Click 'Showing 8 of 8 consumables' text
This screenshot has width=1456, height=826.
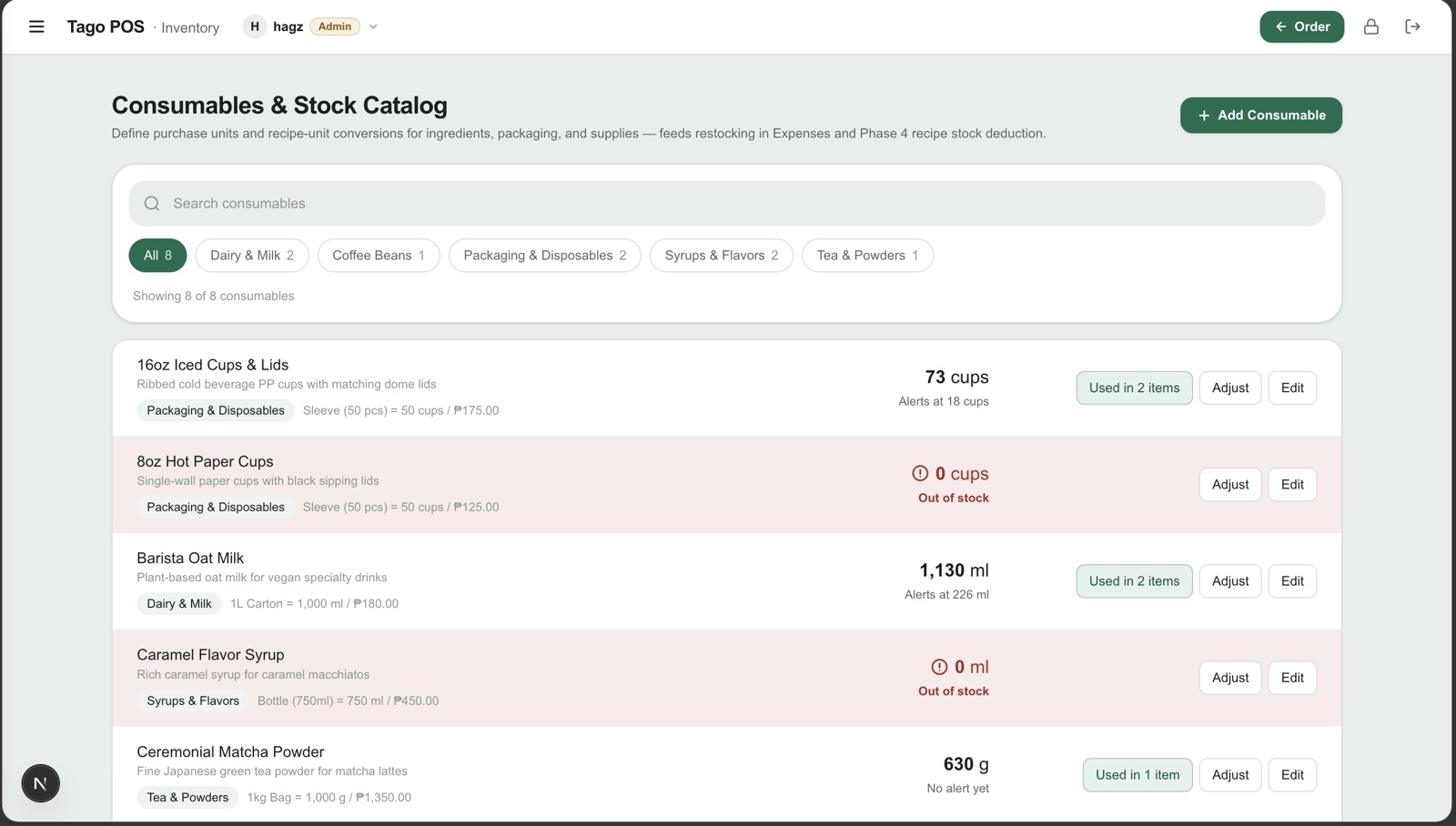pos(214,296)
